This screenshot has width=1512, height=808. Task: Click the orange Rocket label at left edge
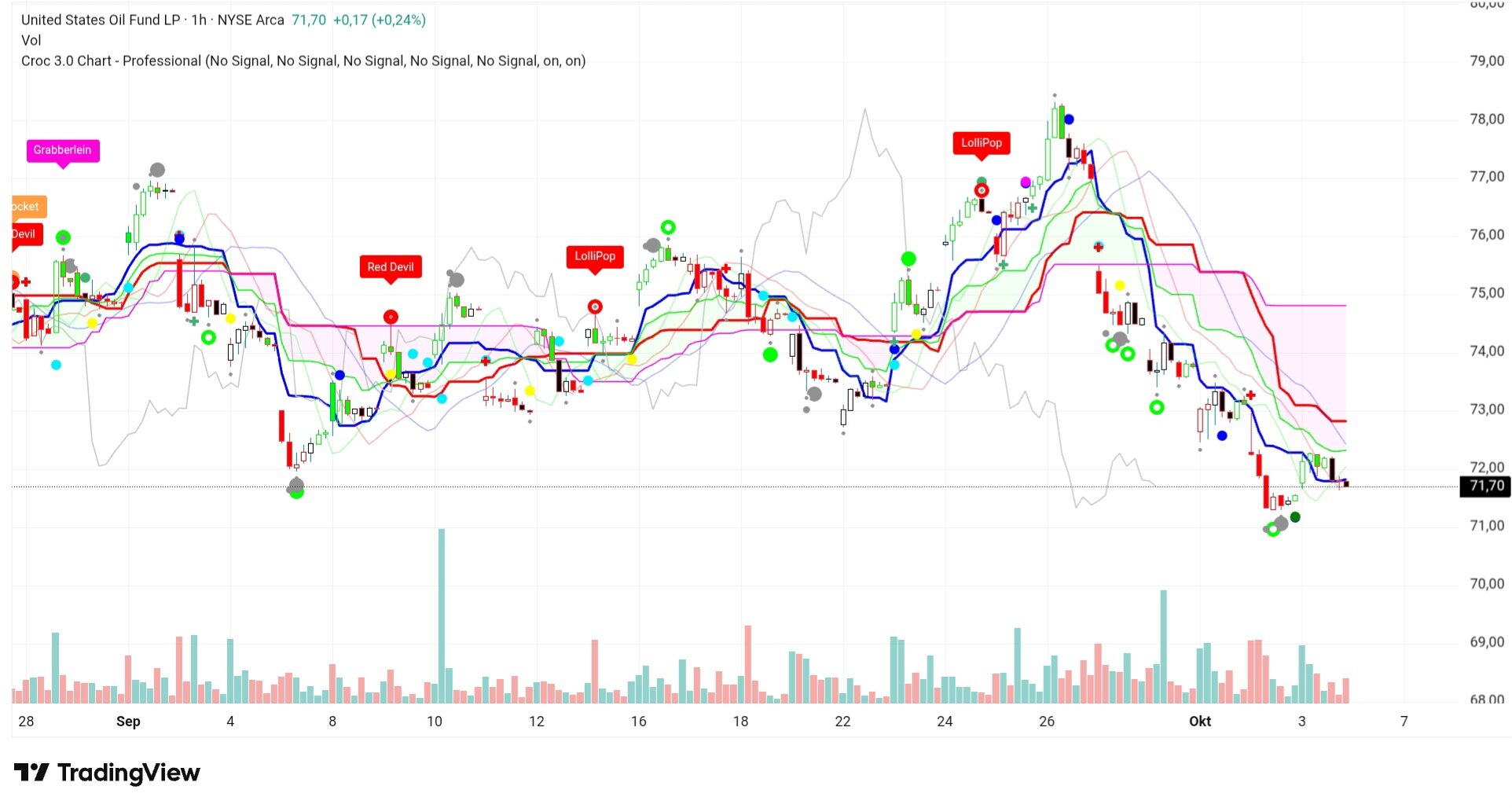[28, 207]
